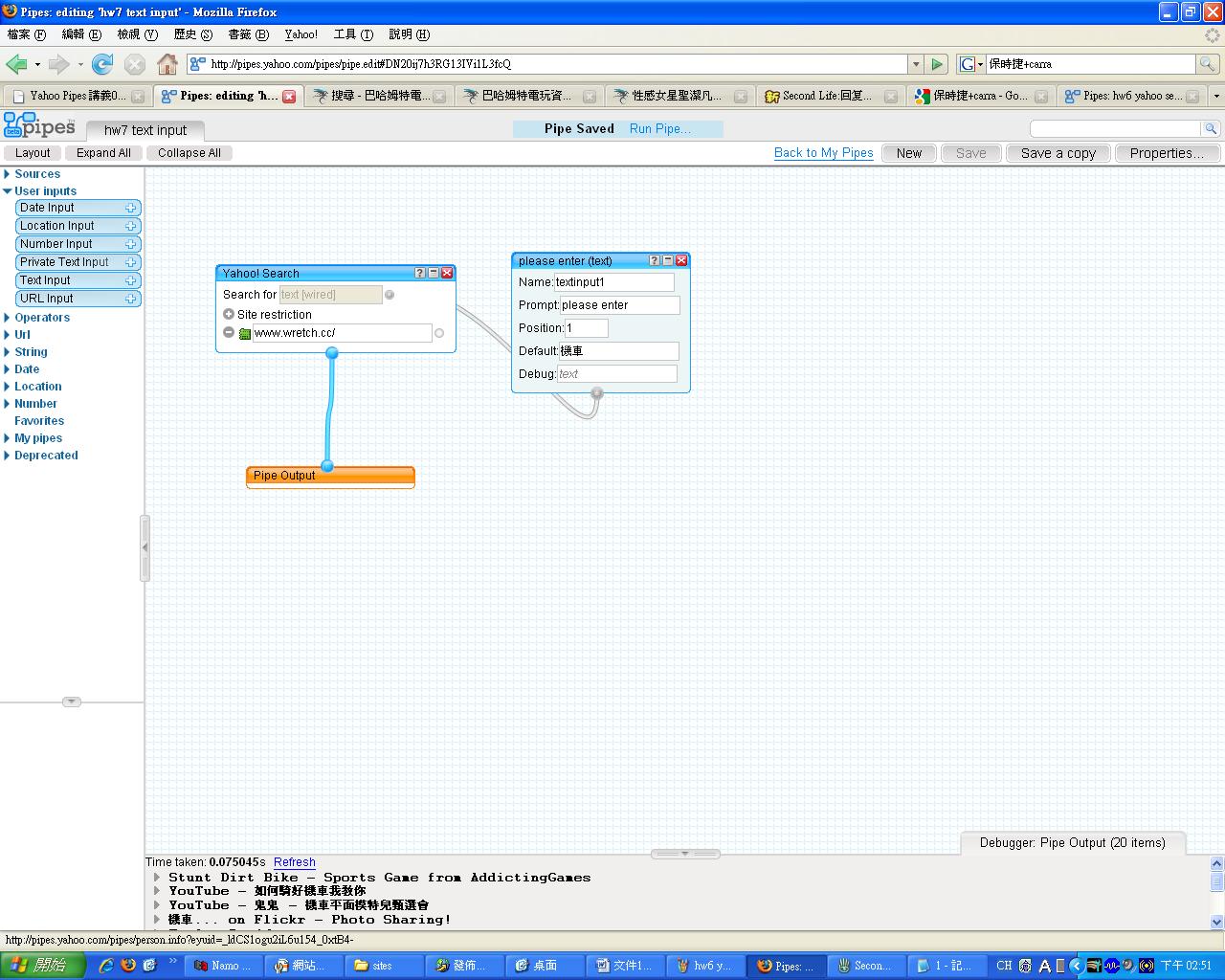The image size is (1225, 980).
Task: Delete the Yahoo! Search module
Action: click(x=447, y=273)
